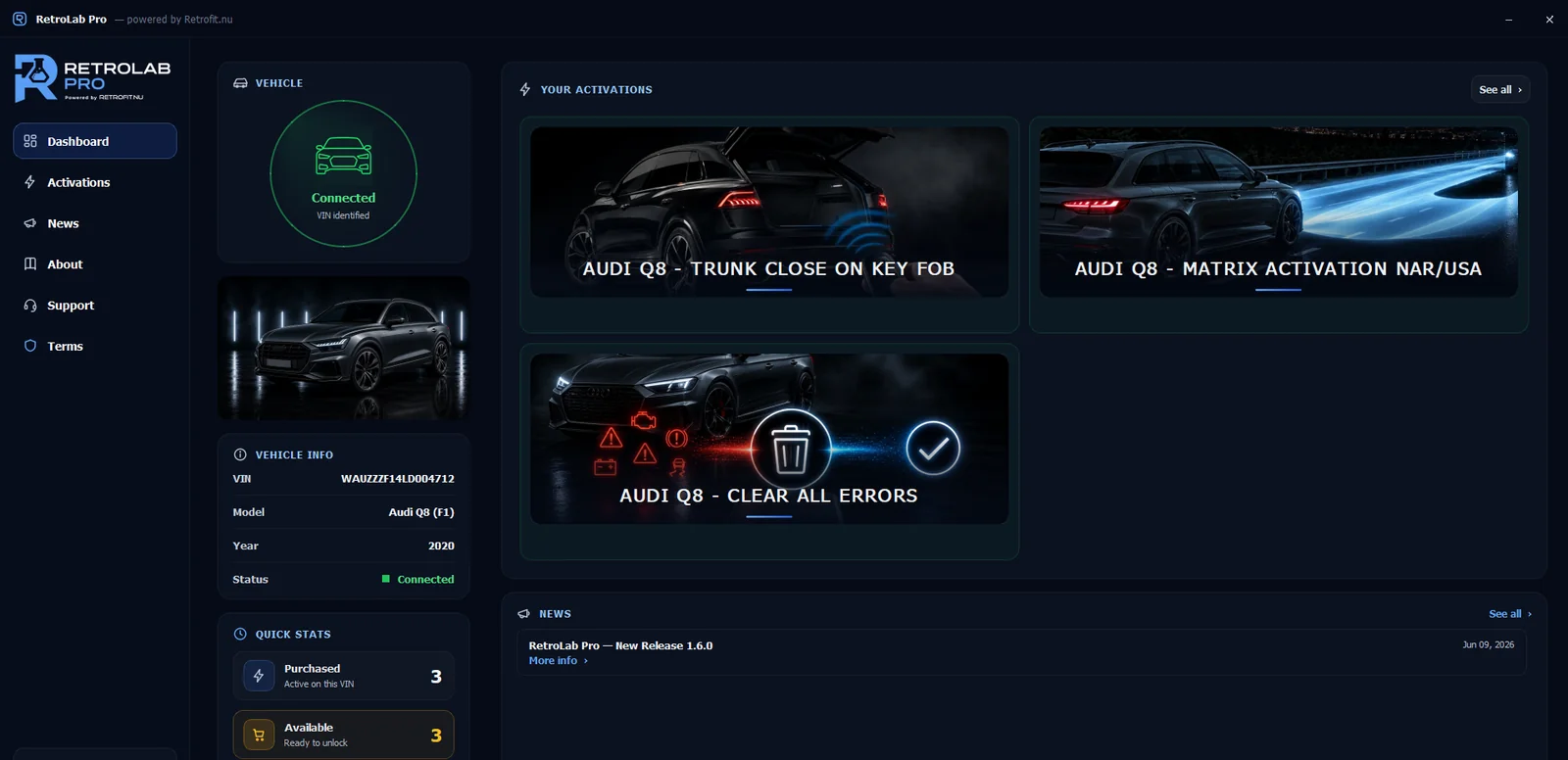Click the VIN identified label
The height and width of the screenshot is (760, 1568).
coord(343,215)
